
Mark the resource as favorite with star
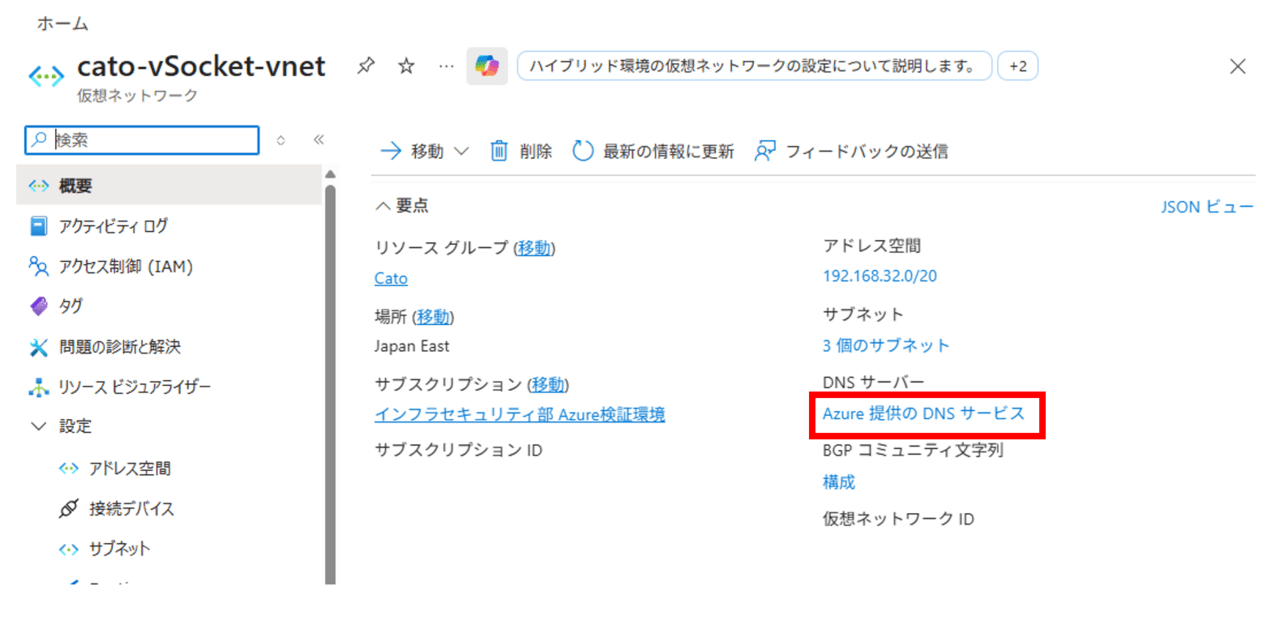[406, 66]
